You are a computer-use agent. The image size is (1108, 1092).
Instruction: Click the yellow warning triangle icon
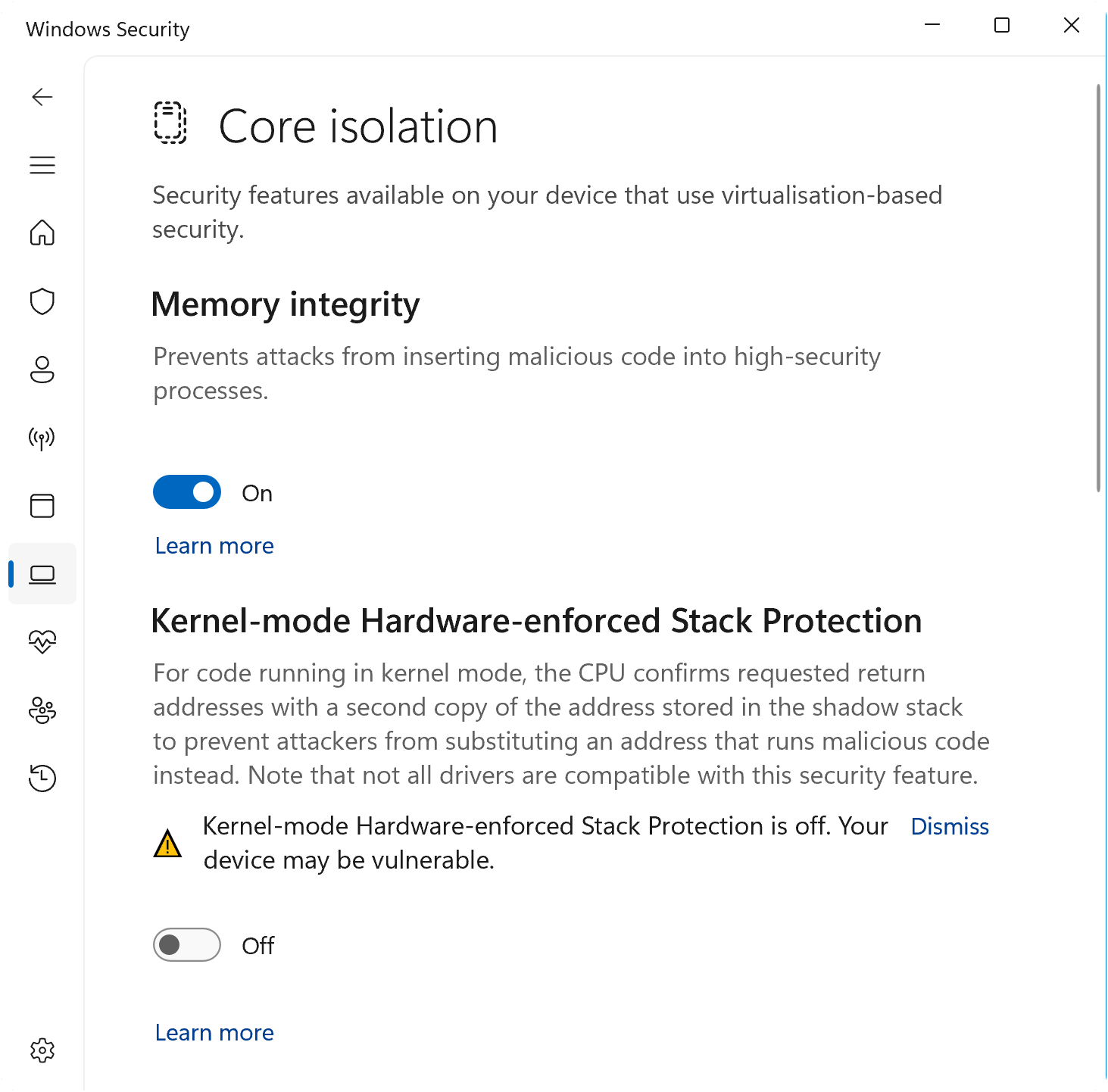(x=167, y=844)
